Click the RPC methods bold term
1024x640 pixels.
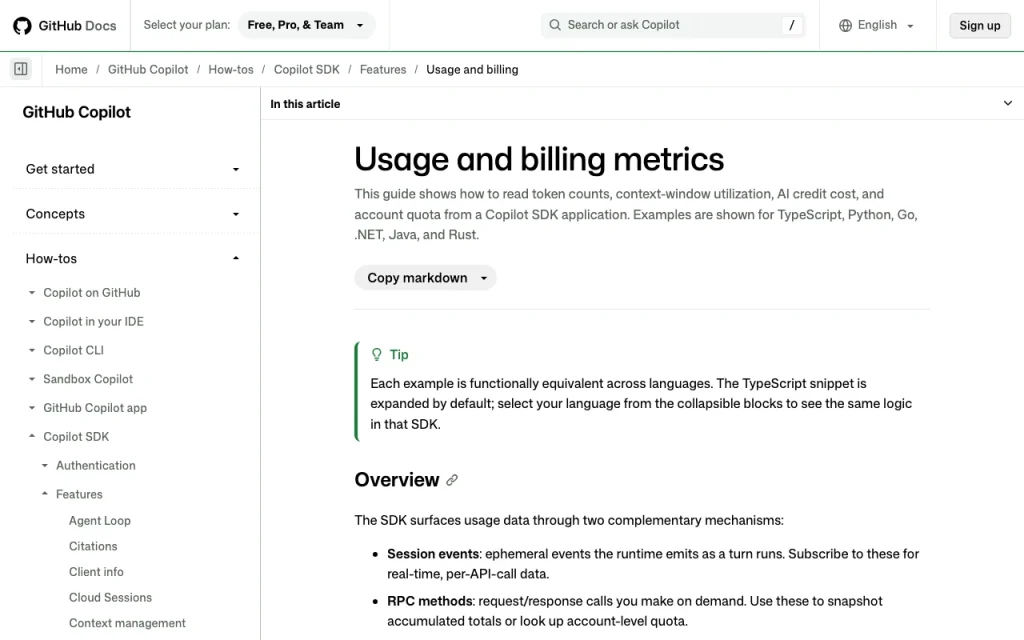(x=430, y=601)
